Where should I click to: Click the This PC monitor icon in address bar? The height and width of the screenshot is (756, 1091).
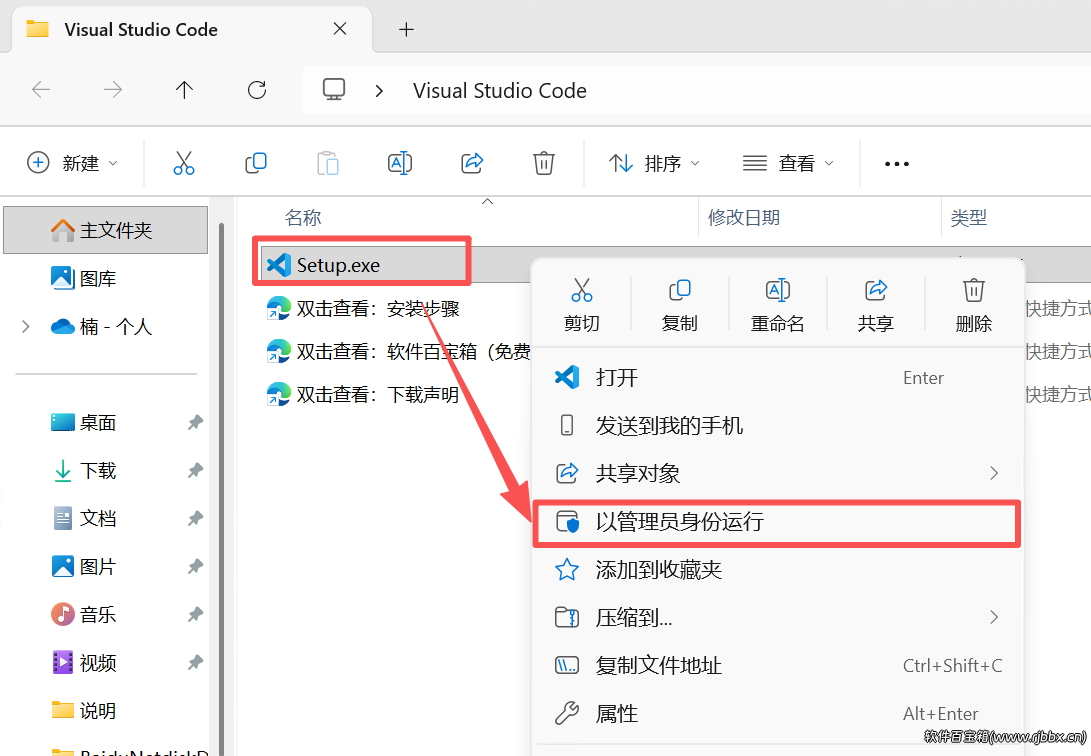click(334, 90)
